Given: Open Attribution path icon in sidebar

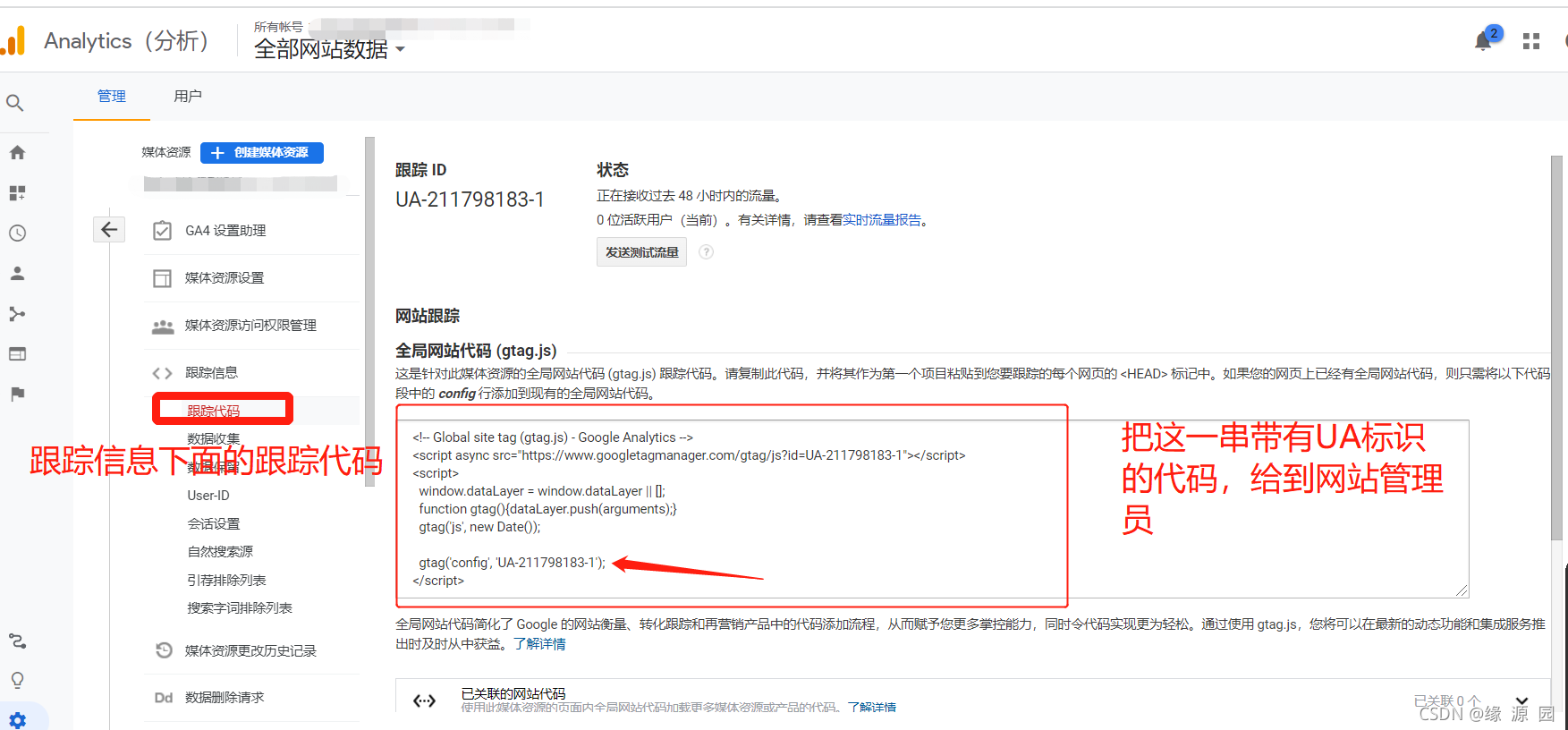Looking at the screenshot, I should click(17, 641).
